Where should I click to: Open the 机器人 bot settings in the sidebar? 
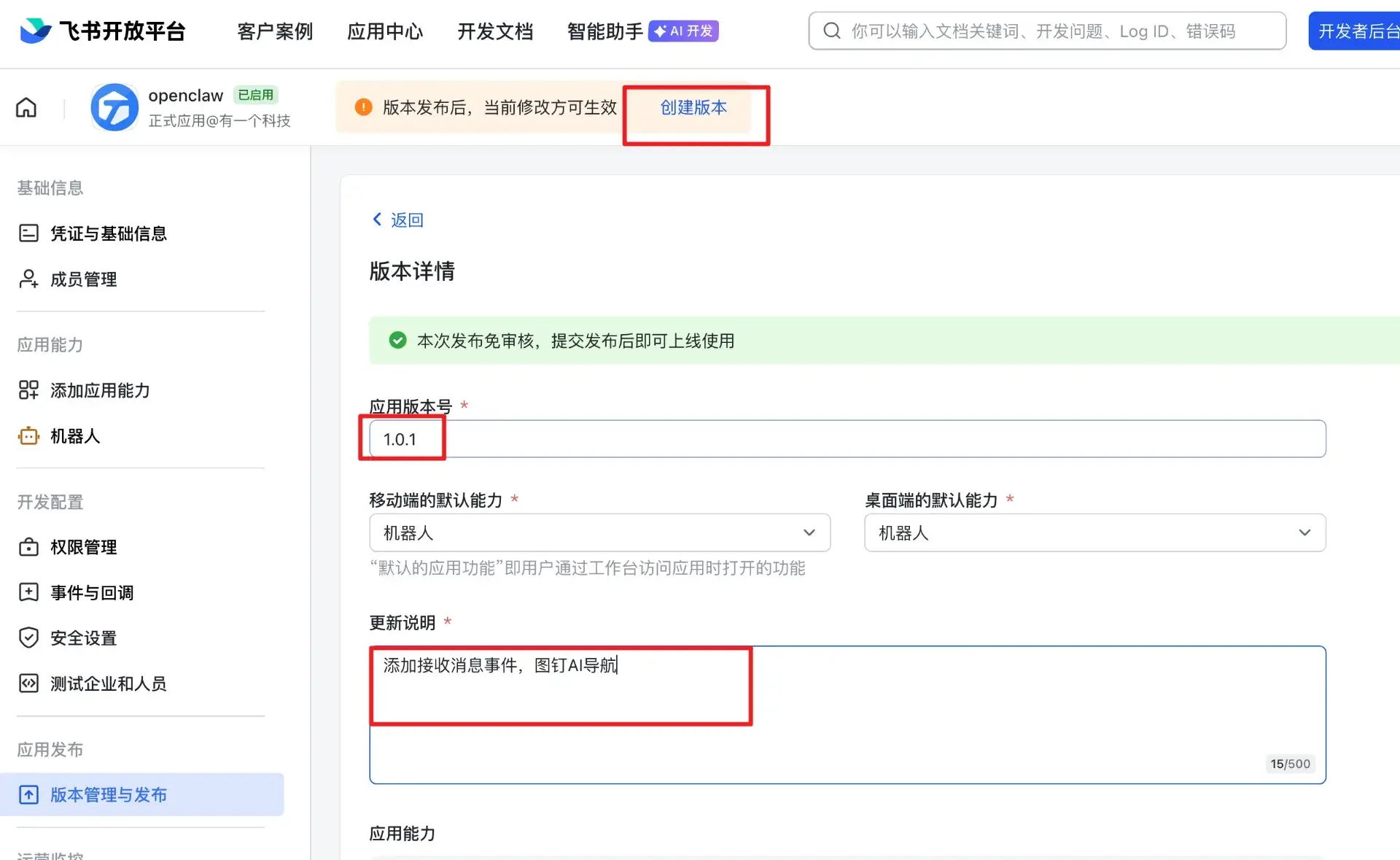point(74,436)
